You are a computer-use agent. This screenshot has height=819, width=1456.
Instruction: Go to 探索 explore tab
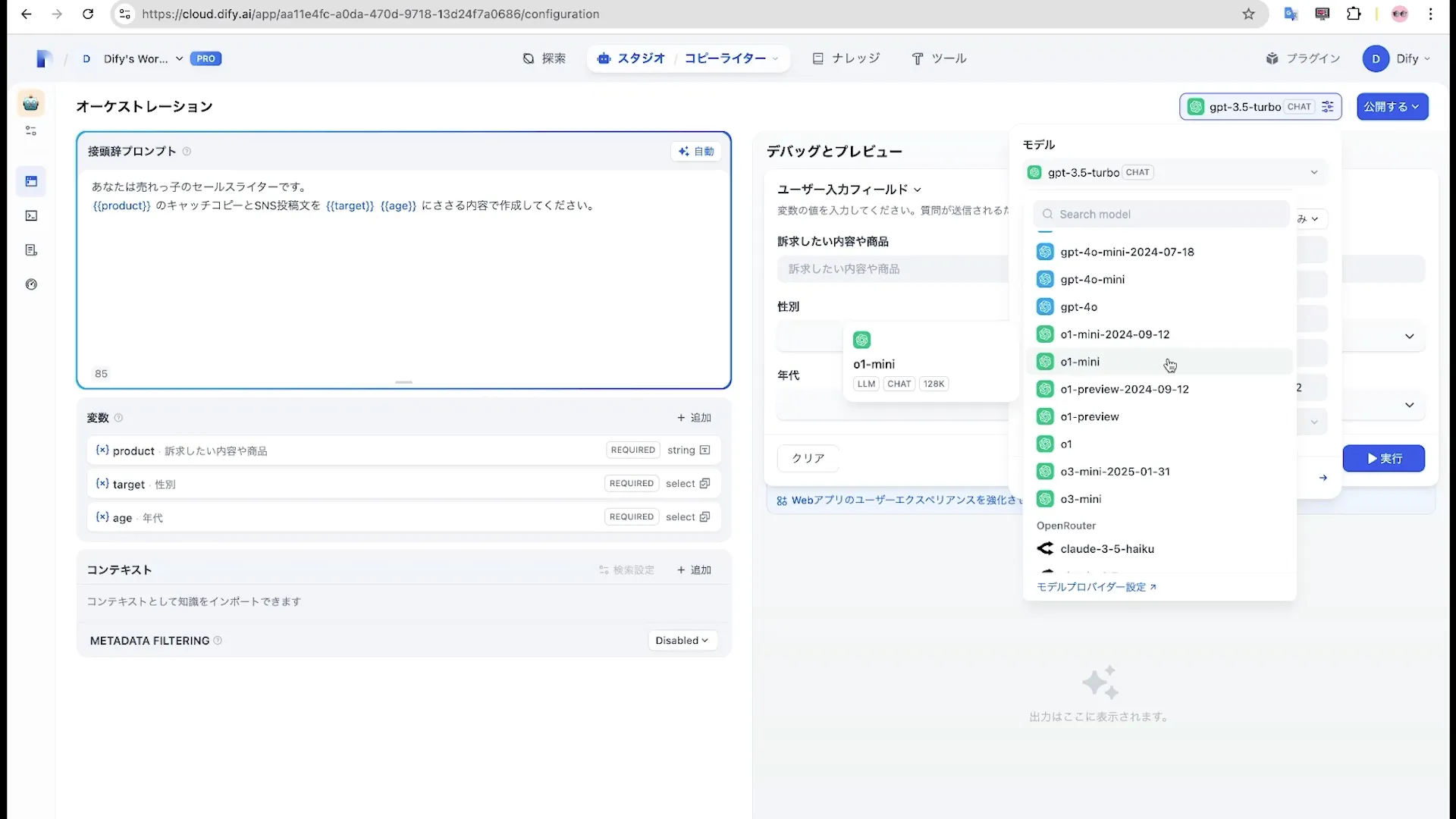point(544,58)
